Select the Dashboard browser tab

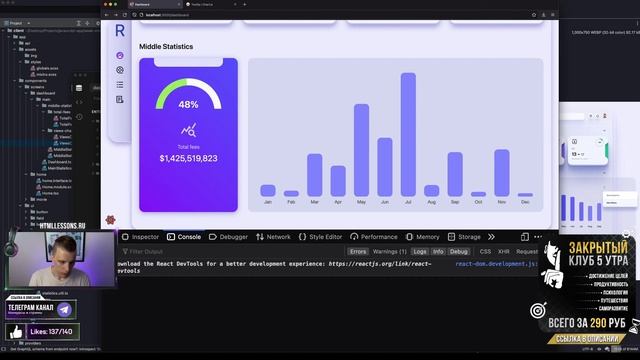click(154, 4)
